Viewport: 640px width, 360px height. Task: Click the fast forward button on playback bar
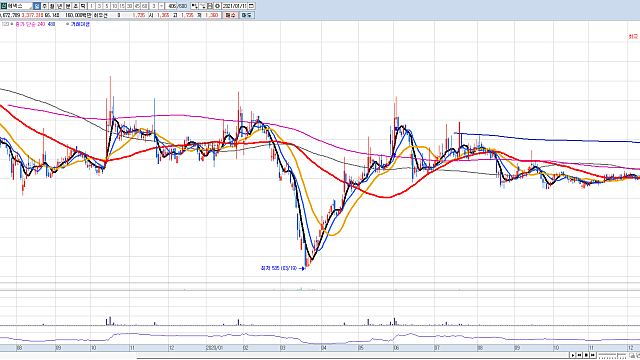click(593, 355)
